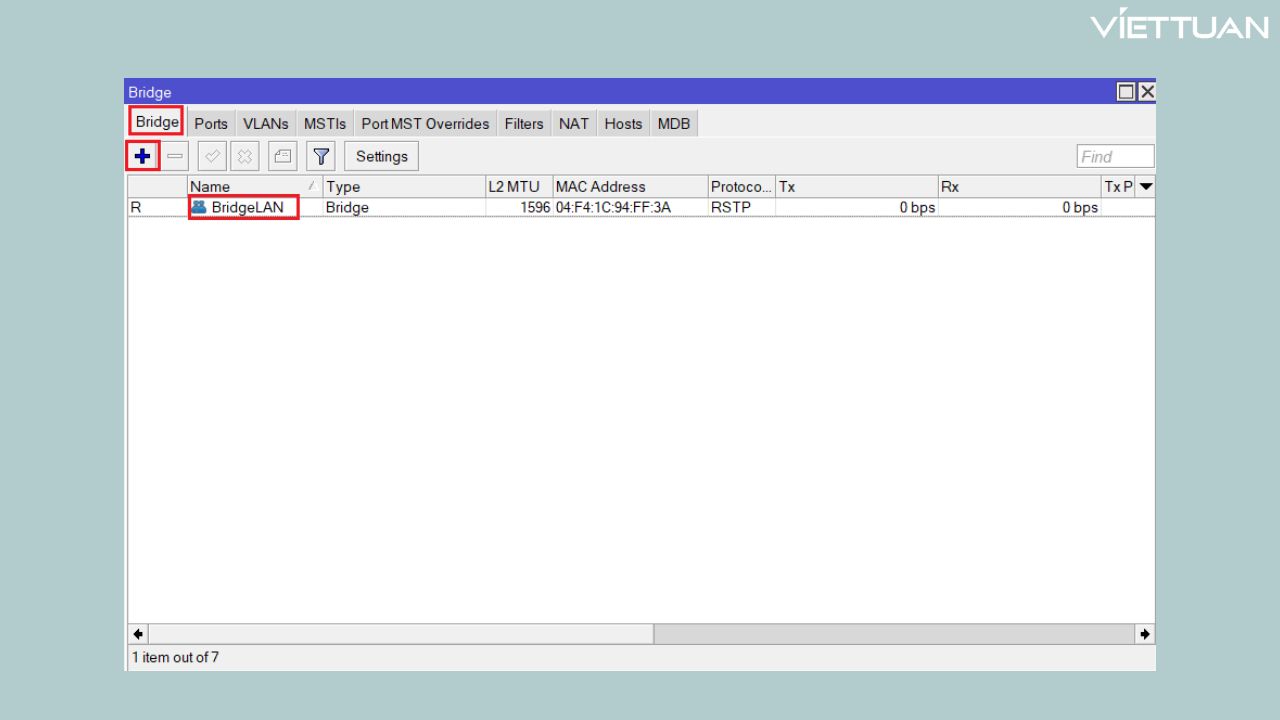Image resolution: width=1280 pixels, height=720 pixels.
Task: Switch to the Ports tab
Action: coord(210,122)
